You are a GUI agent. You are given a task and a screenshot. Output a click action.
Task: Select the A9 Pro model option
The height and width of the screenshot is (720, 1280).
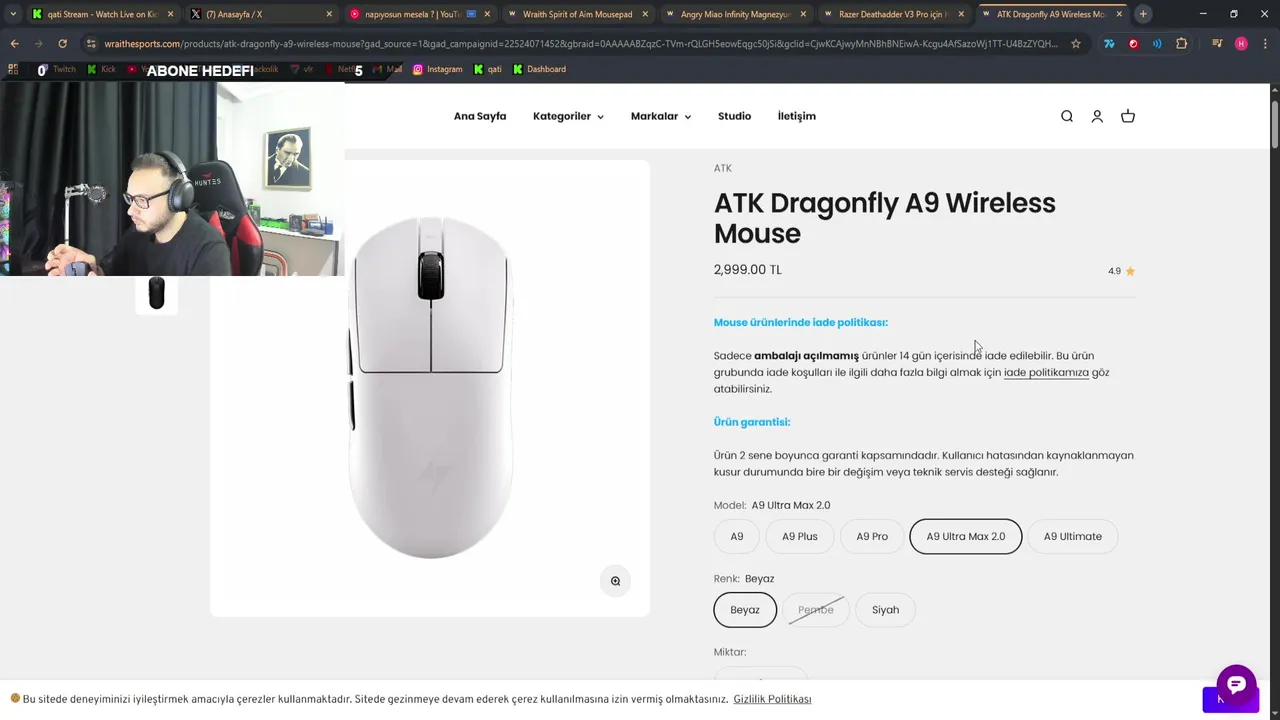point(872,536)
